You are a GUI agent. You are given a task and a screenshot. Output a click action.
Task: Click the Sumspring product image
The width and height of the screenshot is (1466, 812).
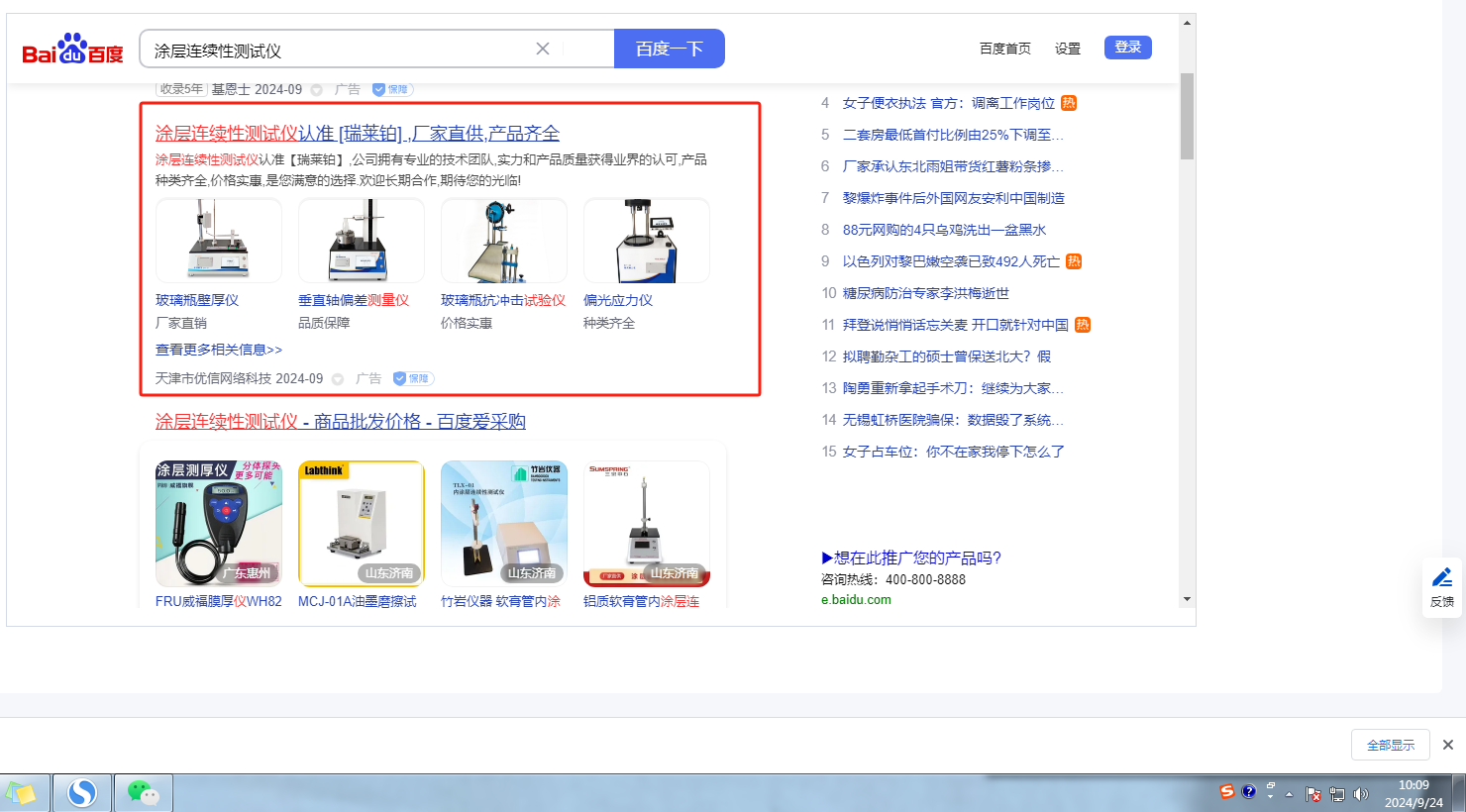[x=647, y=524]
